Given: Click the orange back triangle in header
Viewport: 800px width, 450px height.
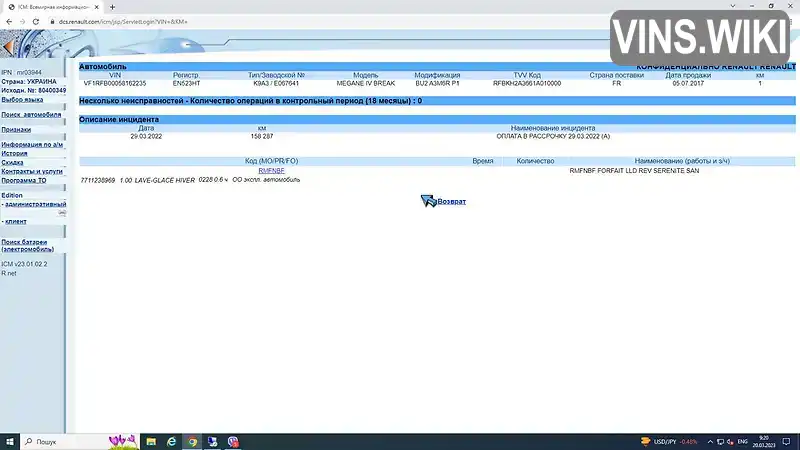Looking at the screenshot, I should pos(7,47).
